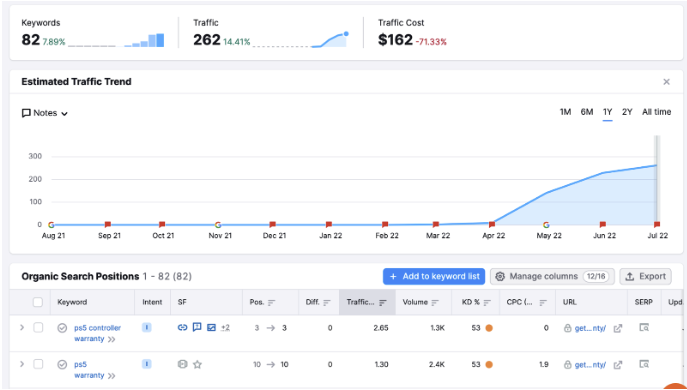The image size is (687, 390).
Task: Click the red flag note at Feb 22
Action: [x=385, y=225]
